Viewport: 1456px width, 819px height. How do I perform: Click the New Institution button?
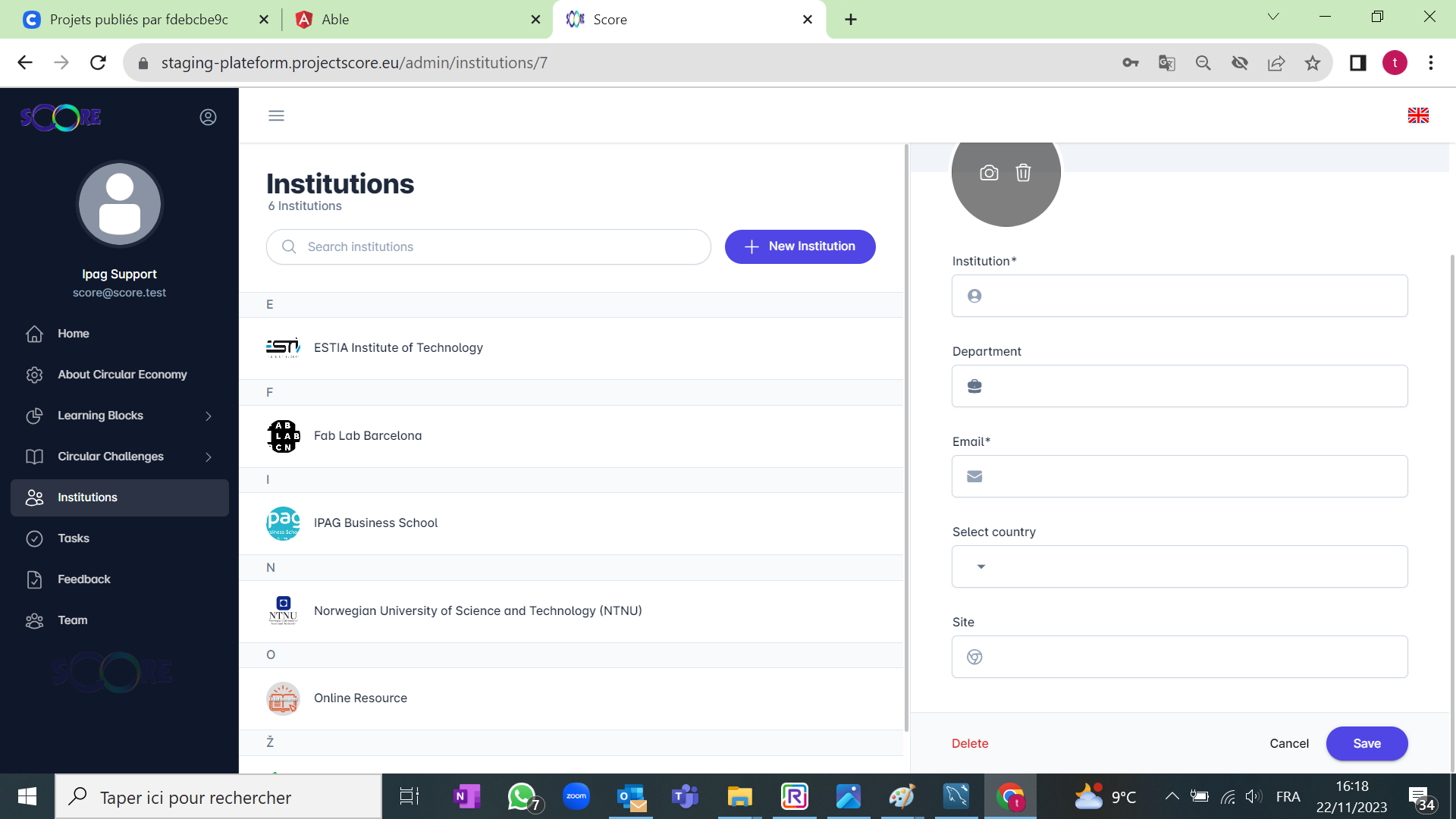coord(800,246)
